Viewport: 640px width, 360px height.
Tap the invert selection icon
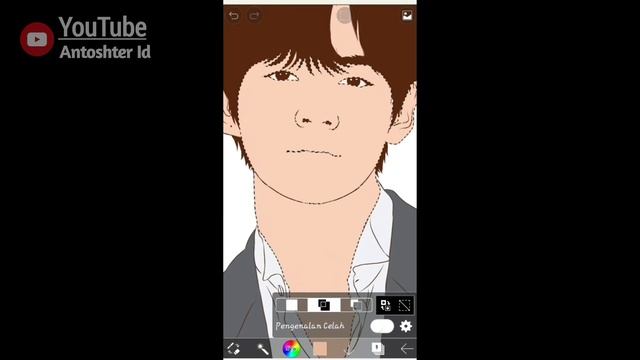385,305
